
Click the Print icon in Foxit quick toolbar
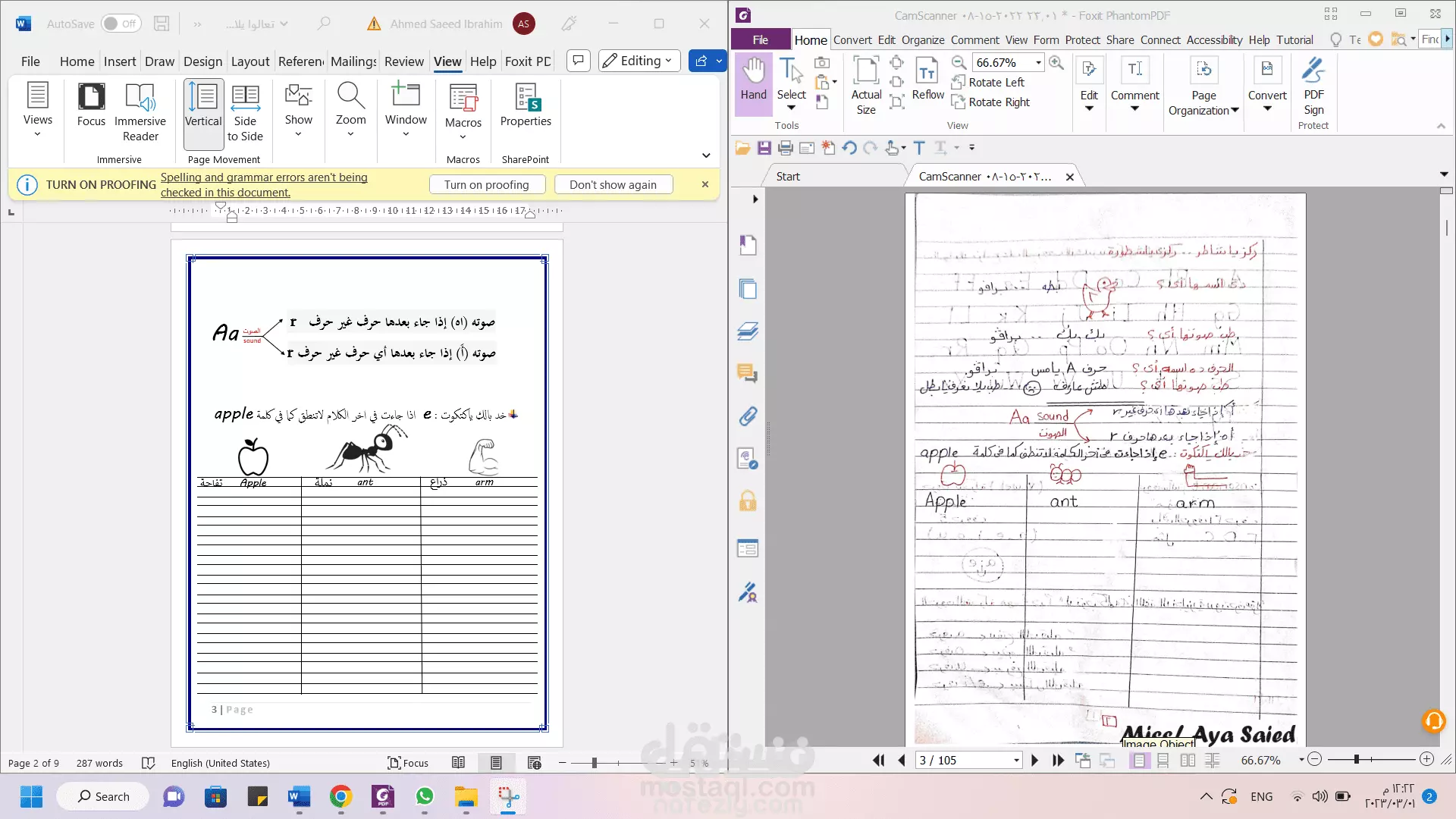pos(785,148)
